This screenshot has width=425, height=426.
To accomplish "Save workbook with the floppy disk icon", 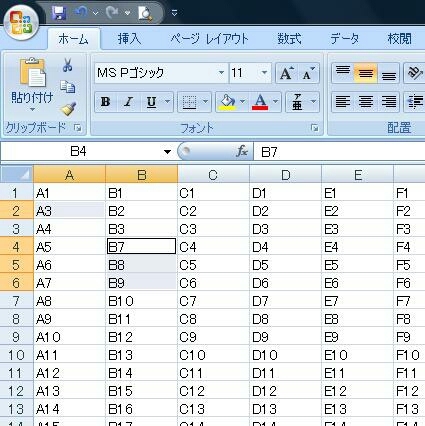I will click(59, 13).
